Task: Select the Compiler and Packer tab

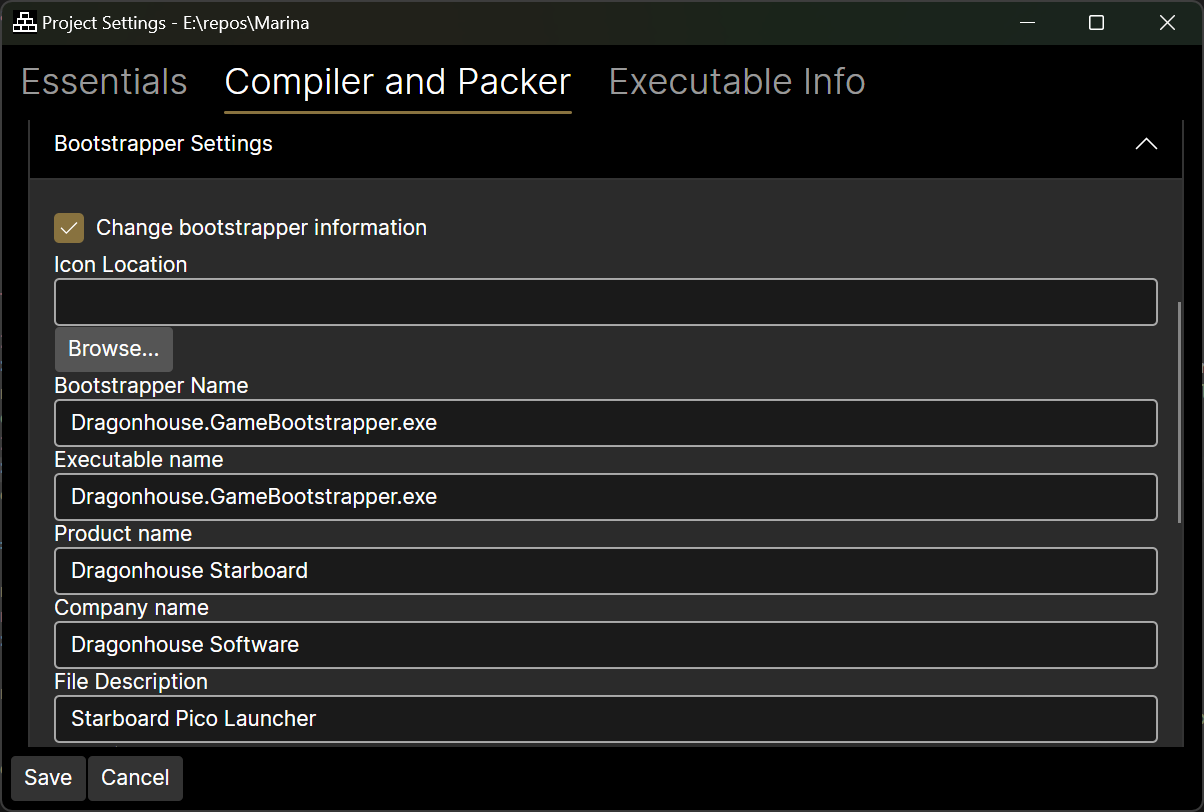Action: click(397, 82)
